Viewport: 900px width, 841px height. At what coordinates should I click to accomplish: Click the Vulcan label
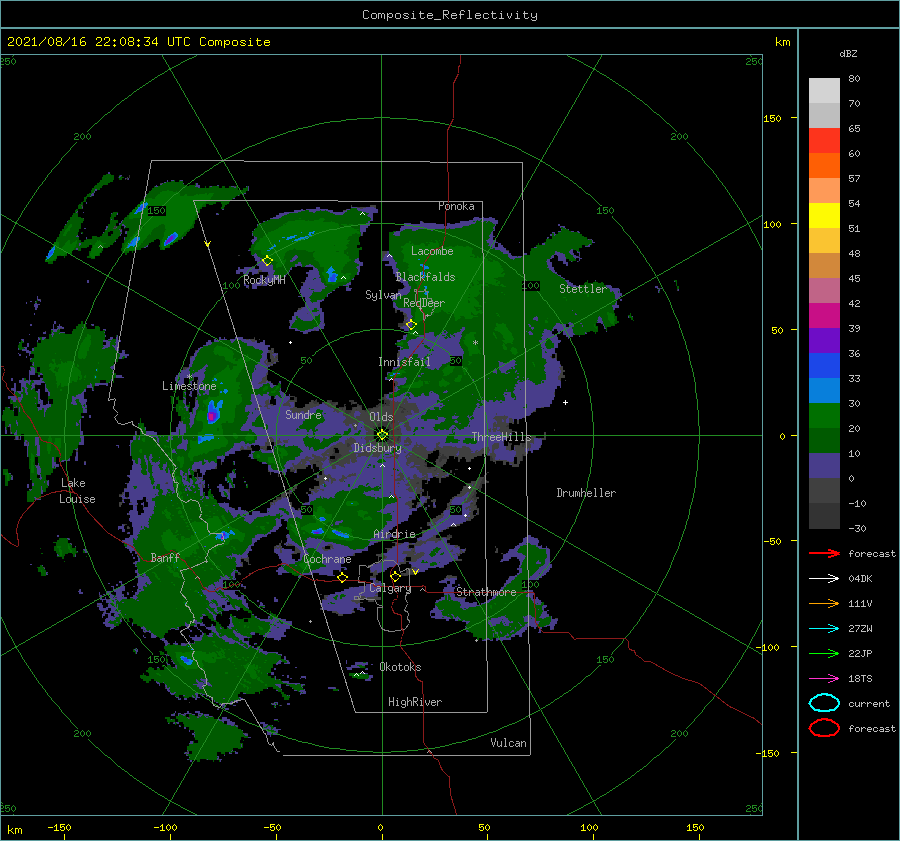pos(508,743)
